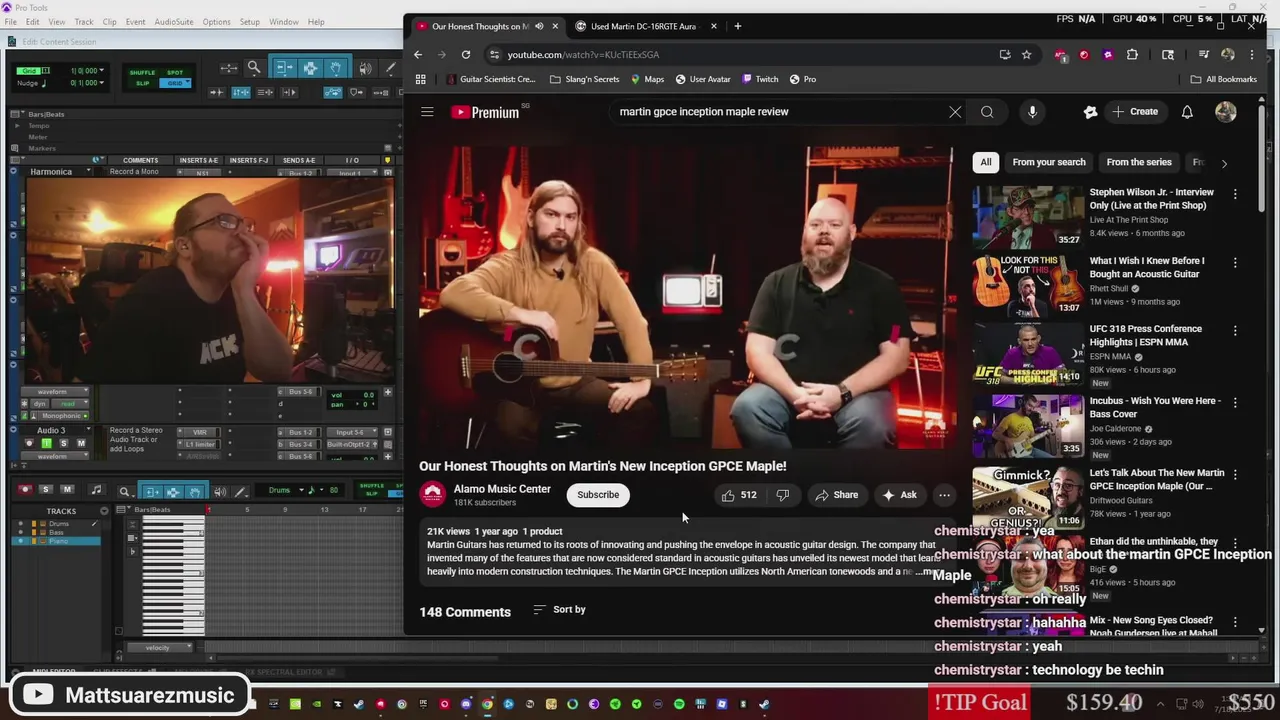Open the VMR insert on Audio 3
1280x720 pixels.
coord(200,432)
